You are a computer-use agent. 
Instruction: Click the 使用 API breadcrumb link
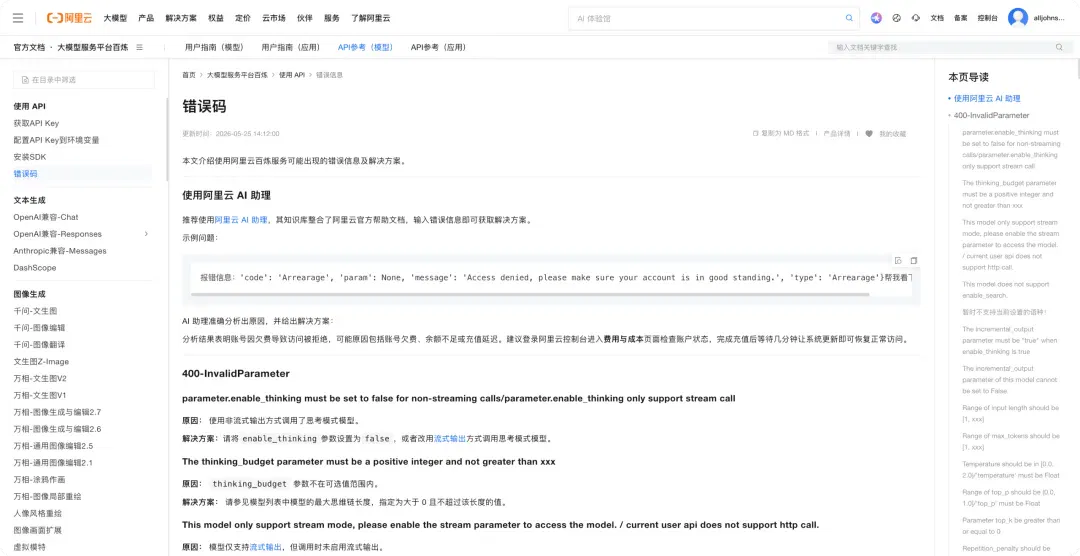[291, 74]
